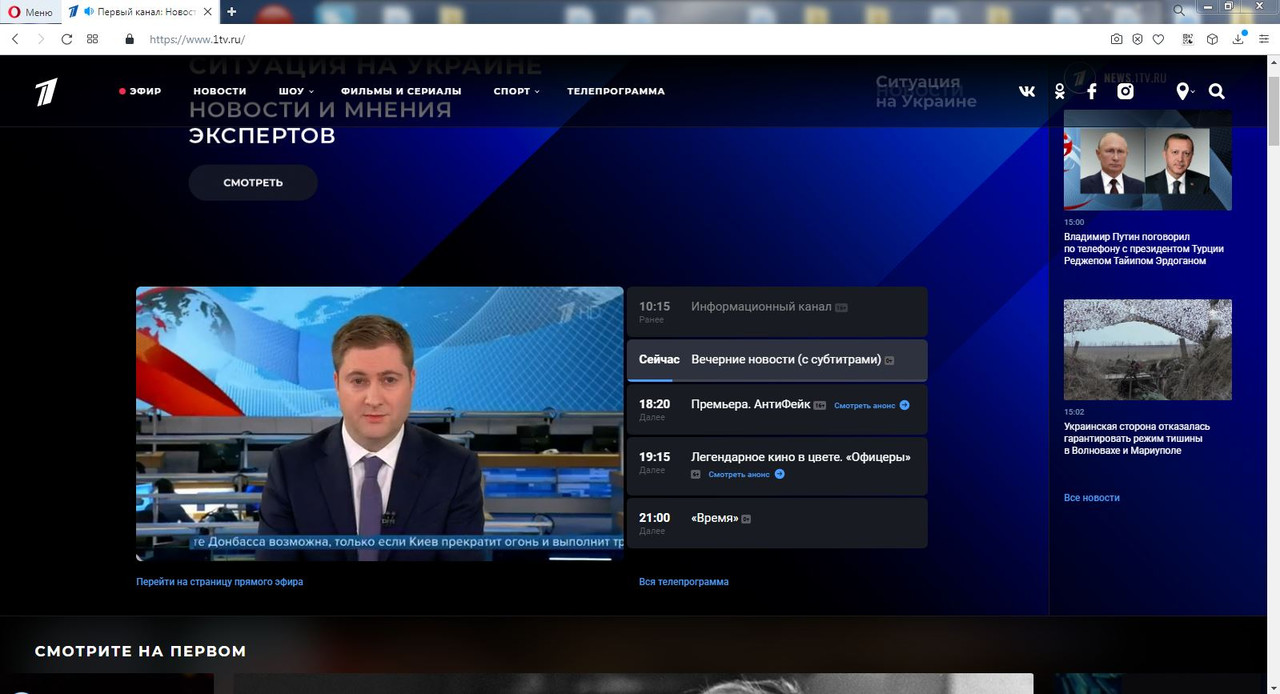1280x694 pixels.
Task: Click Смотреть анонс link for АнтиФейк
Action: 865,406
